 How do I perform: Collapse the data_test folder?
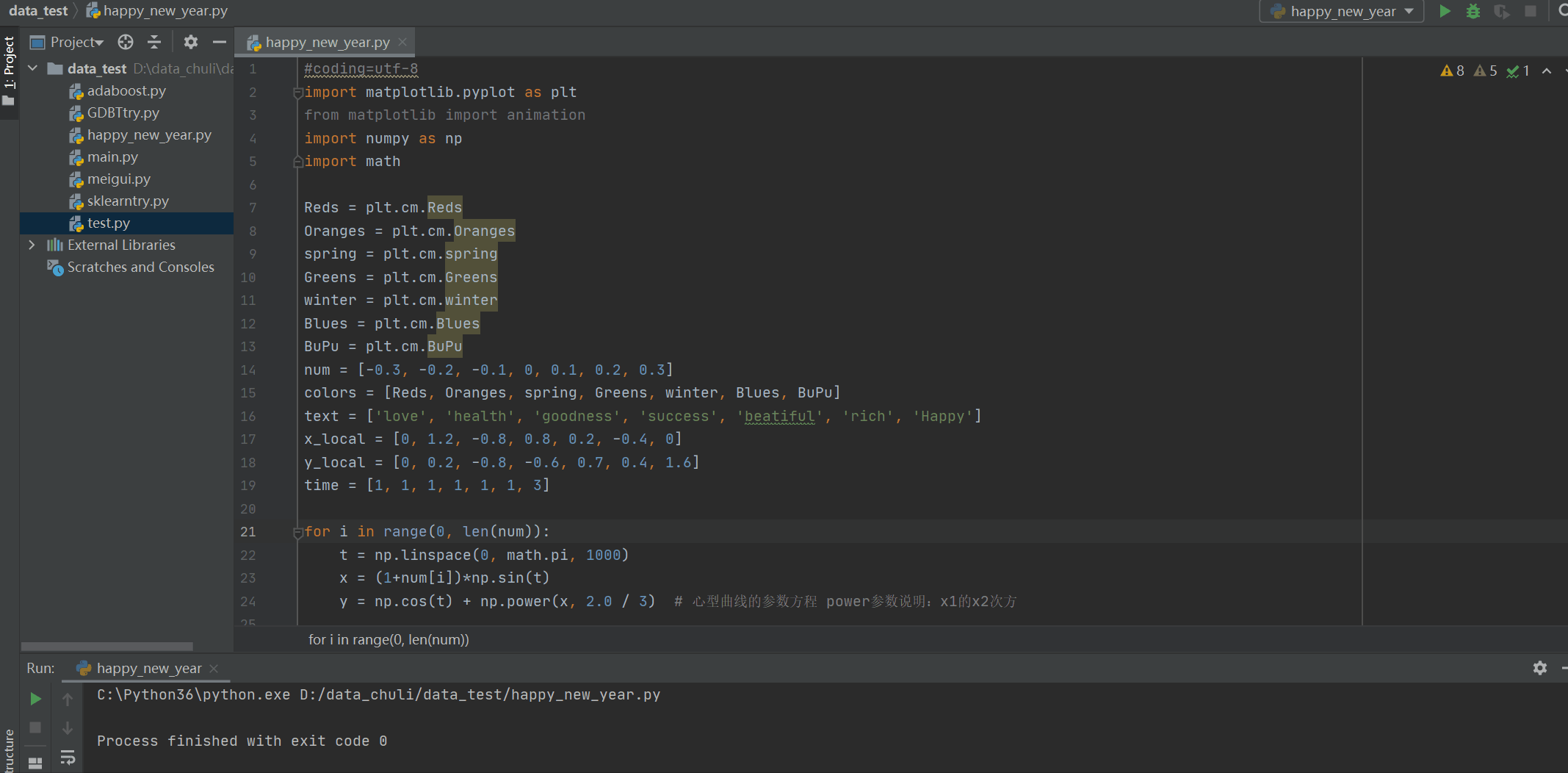point(33,68)
